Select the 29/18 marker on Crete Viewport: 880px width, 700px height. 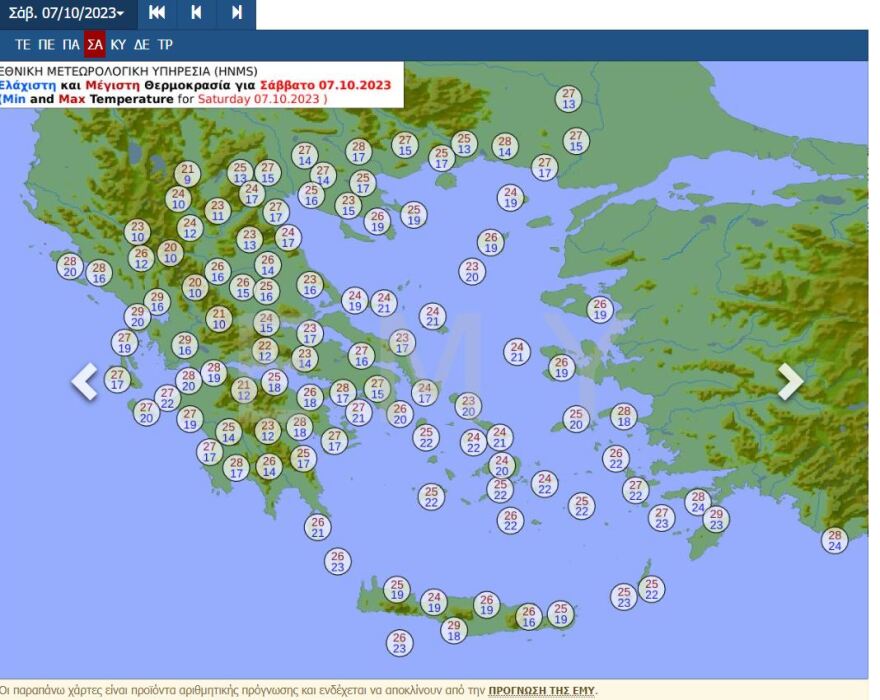[x=454, y=630]
